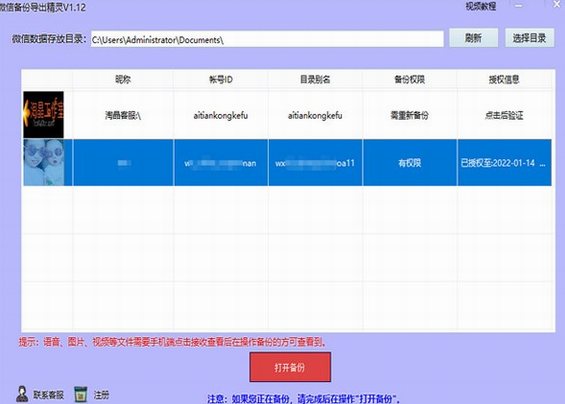Click the 联系客服 person icon
The width and height of the screenshot is (565, 404).
click(x=22, y=394)
